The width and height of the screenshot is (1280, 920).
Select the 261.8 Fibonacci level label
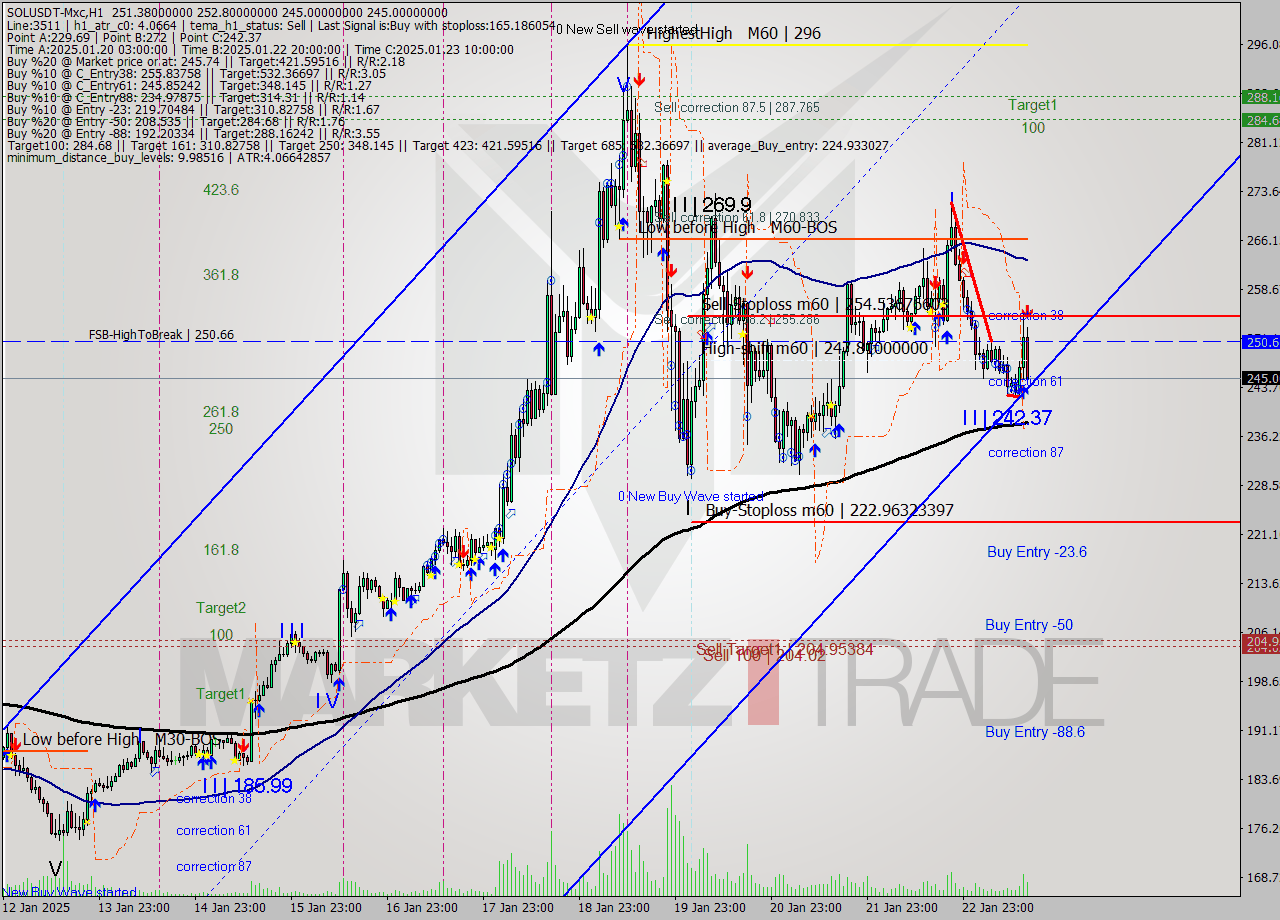[x=221, y=411]
